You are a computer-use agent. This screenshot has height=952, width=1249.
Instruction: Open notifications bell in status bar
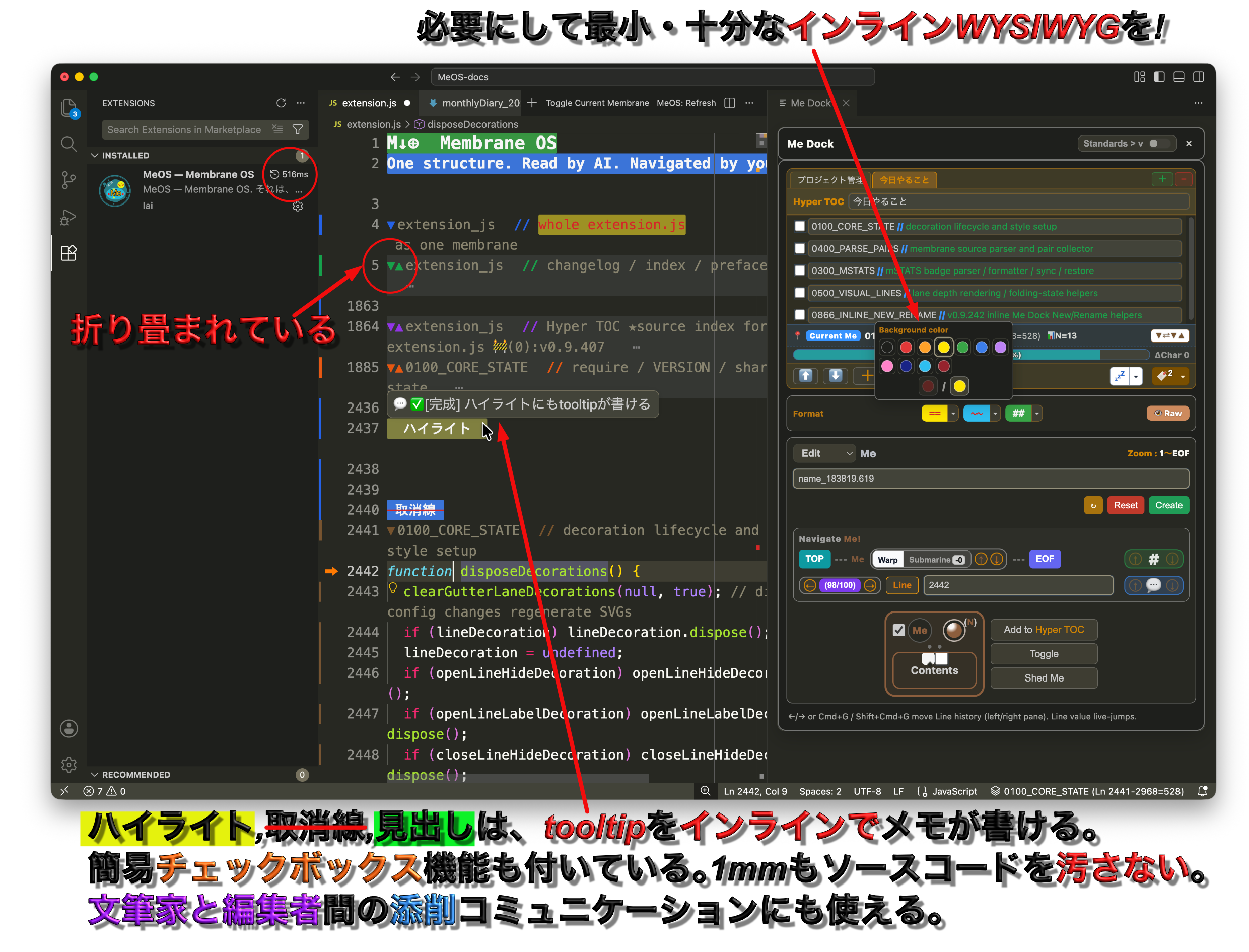1202,790
